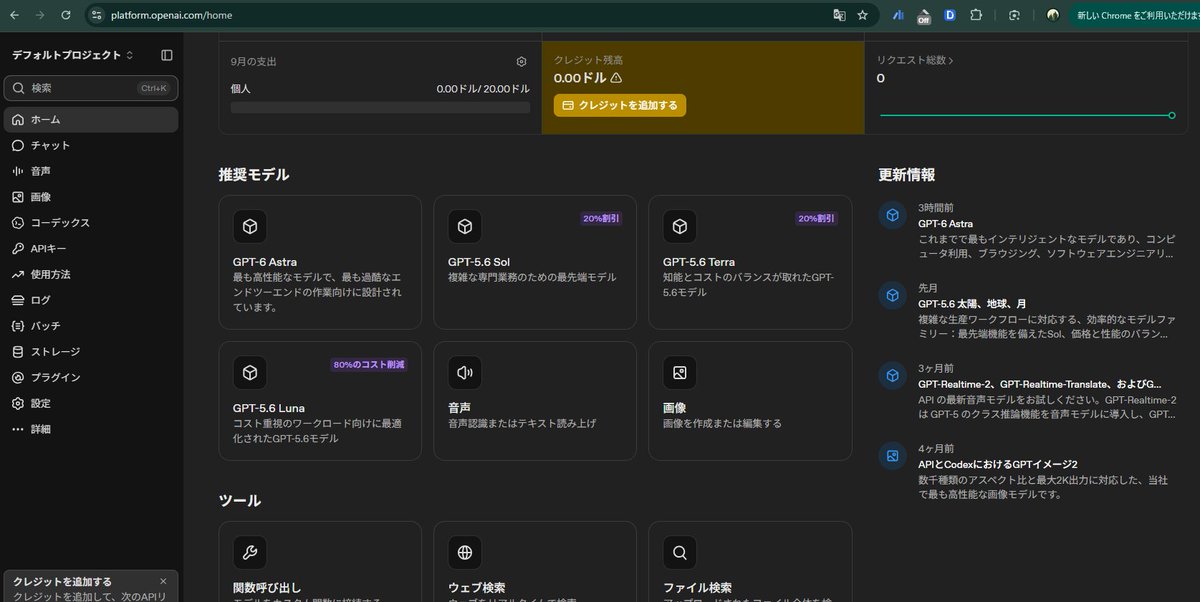Click the 9月の支出 progress bar
This screenshot has width=1200, height=602.
coord(380,107)
